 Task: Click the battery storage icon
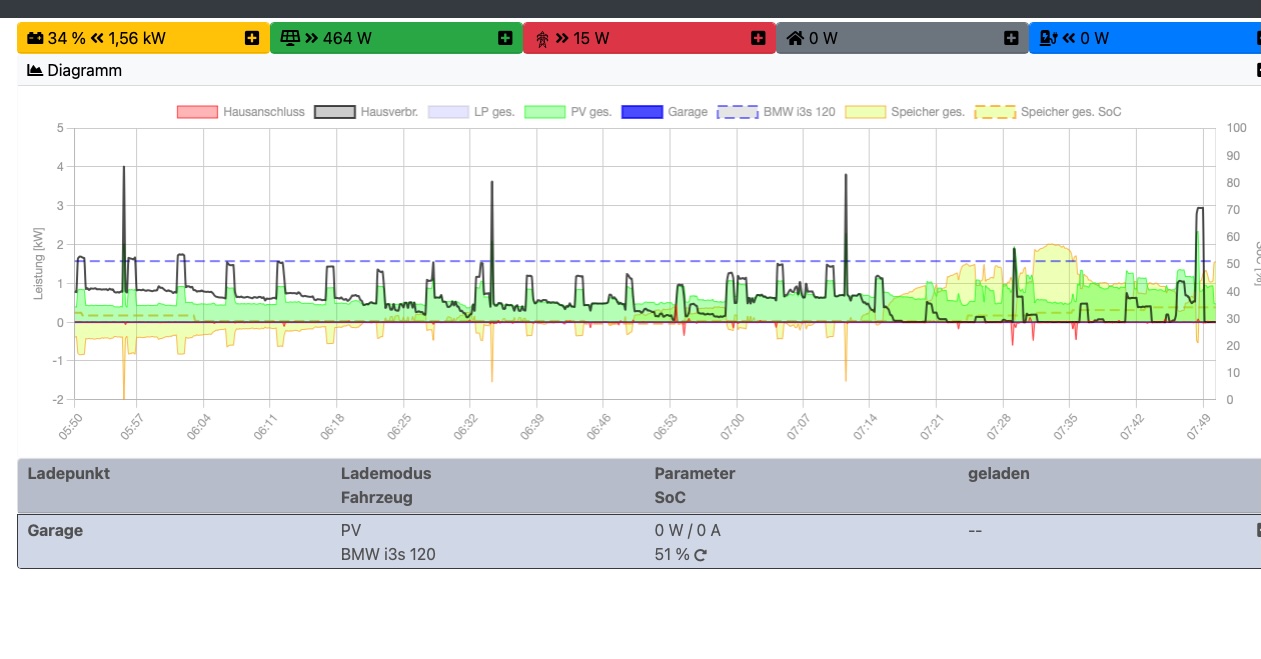point(35,38)
